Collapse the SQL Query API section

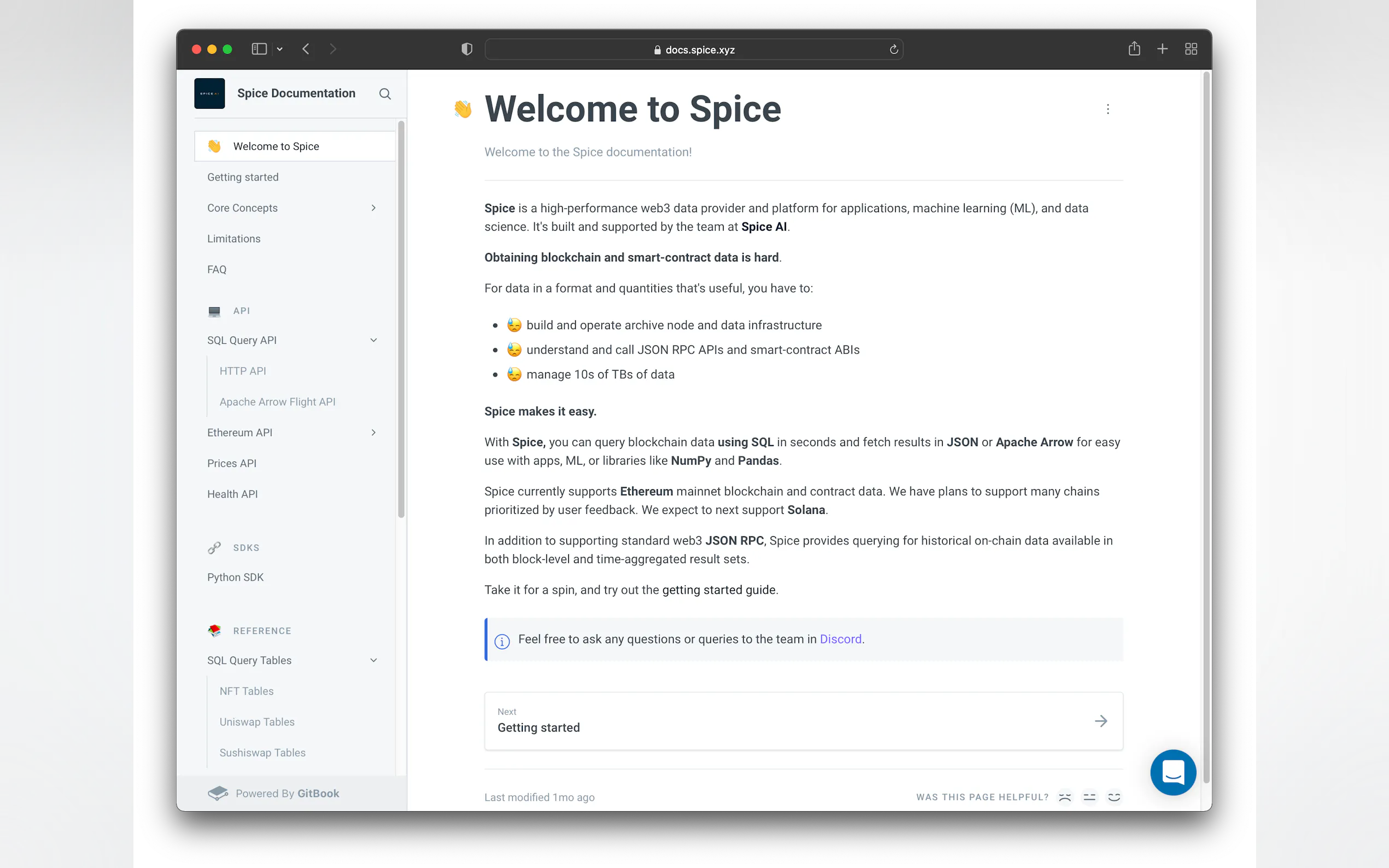click(x=373, y=341)
